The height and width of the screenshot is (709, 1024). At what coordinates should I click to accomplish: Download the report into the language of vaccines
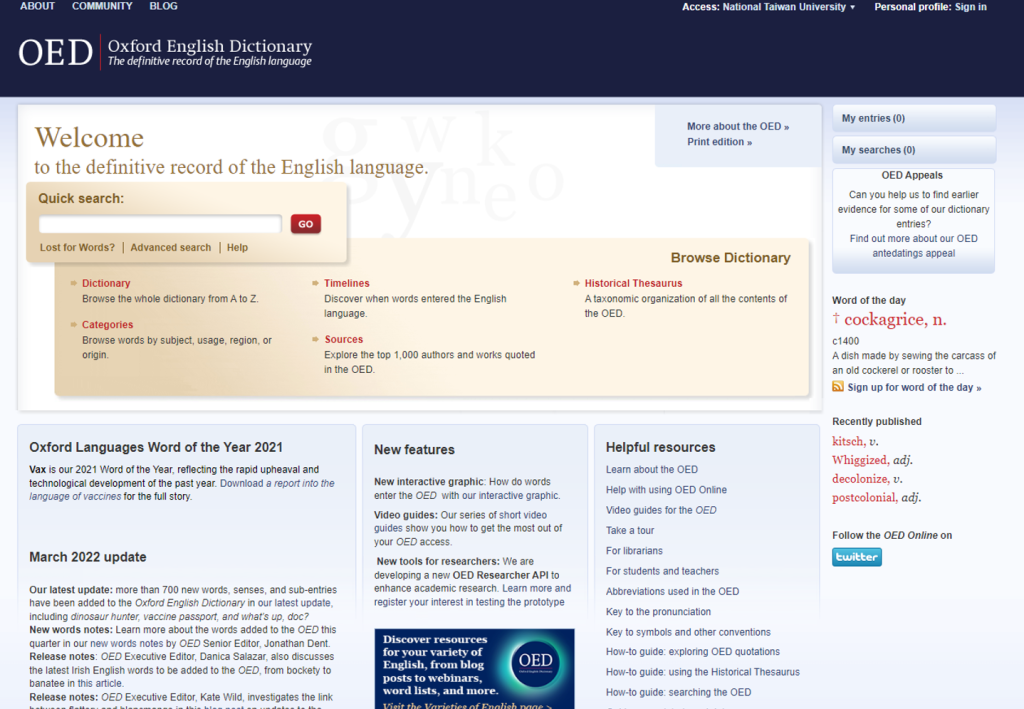[x=182, y=490]
